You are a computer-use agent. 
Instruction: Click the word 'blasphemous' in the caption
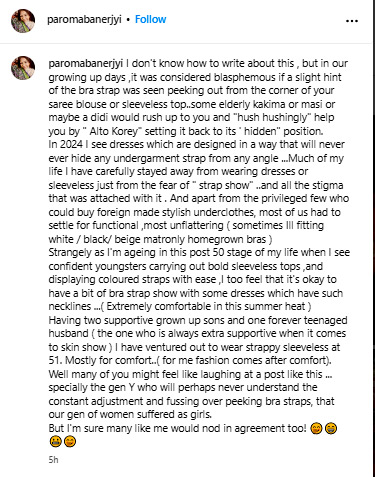(x=245, y=77)
